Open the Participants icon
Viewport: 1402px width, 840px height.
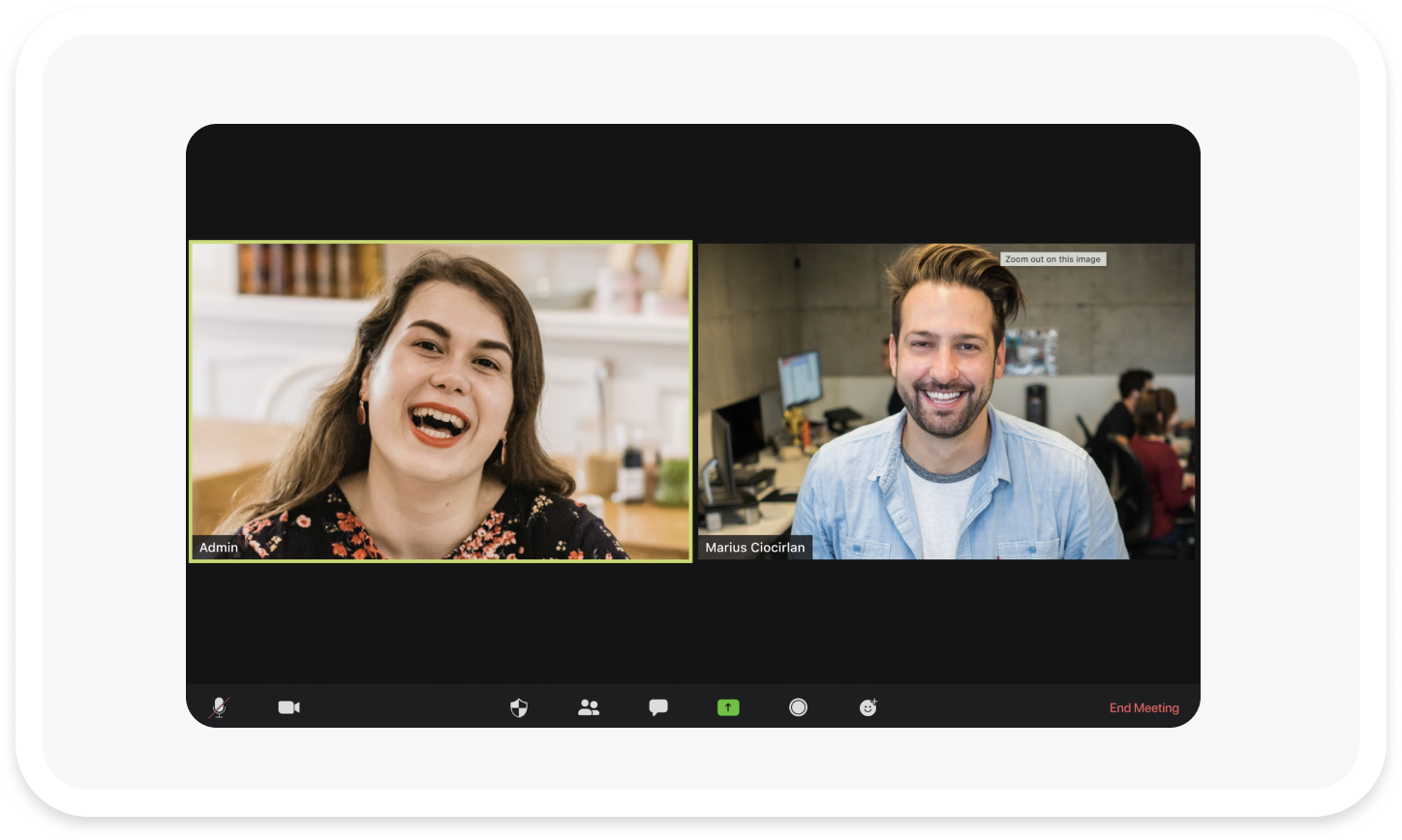(x=589, y=707)
